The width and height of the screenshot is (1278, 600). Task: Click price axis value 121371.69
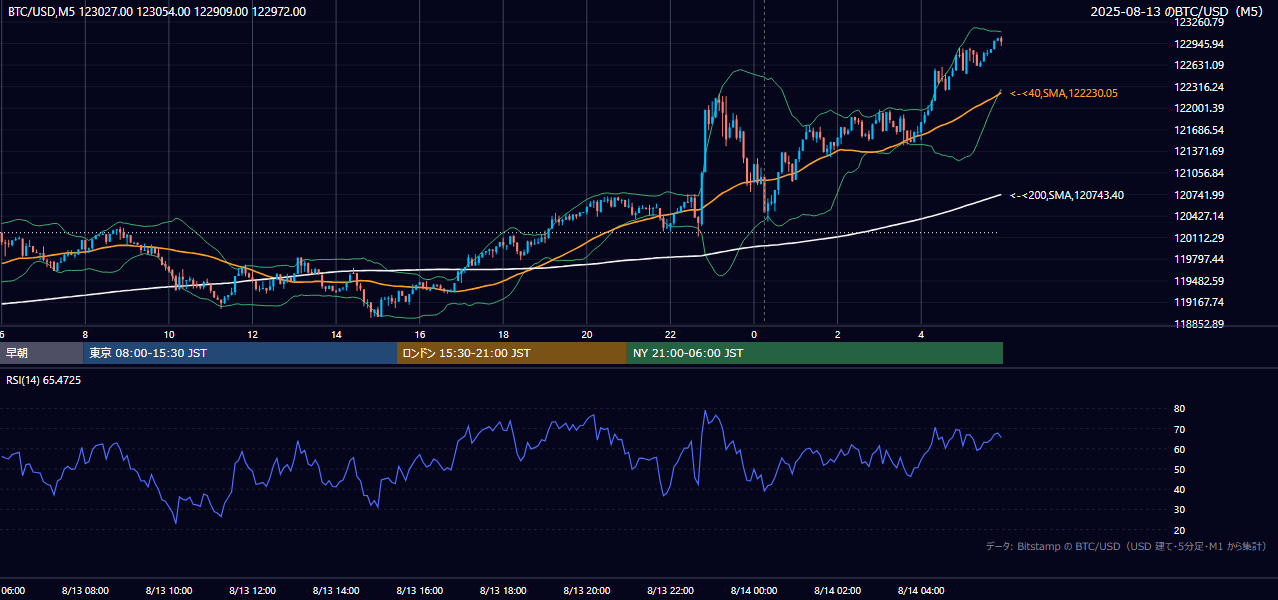(x=1201, y=151)
